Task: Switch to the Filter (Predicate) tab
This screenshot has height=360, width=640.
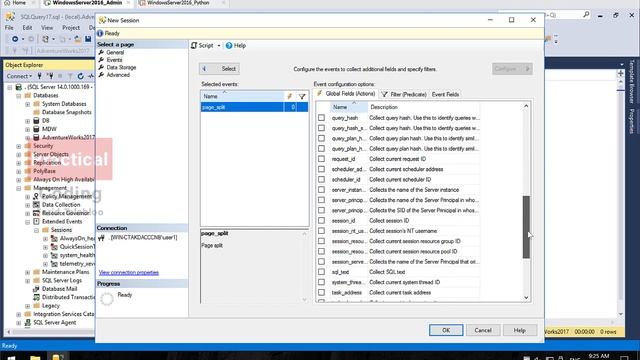Action: (404, 94)
